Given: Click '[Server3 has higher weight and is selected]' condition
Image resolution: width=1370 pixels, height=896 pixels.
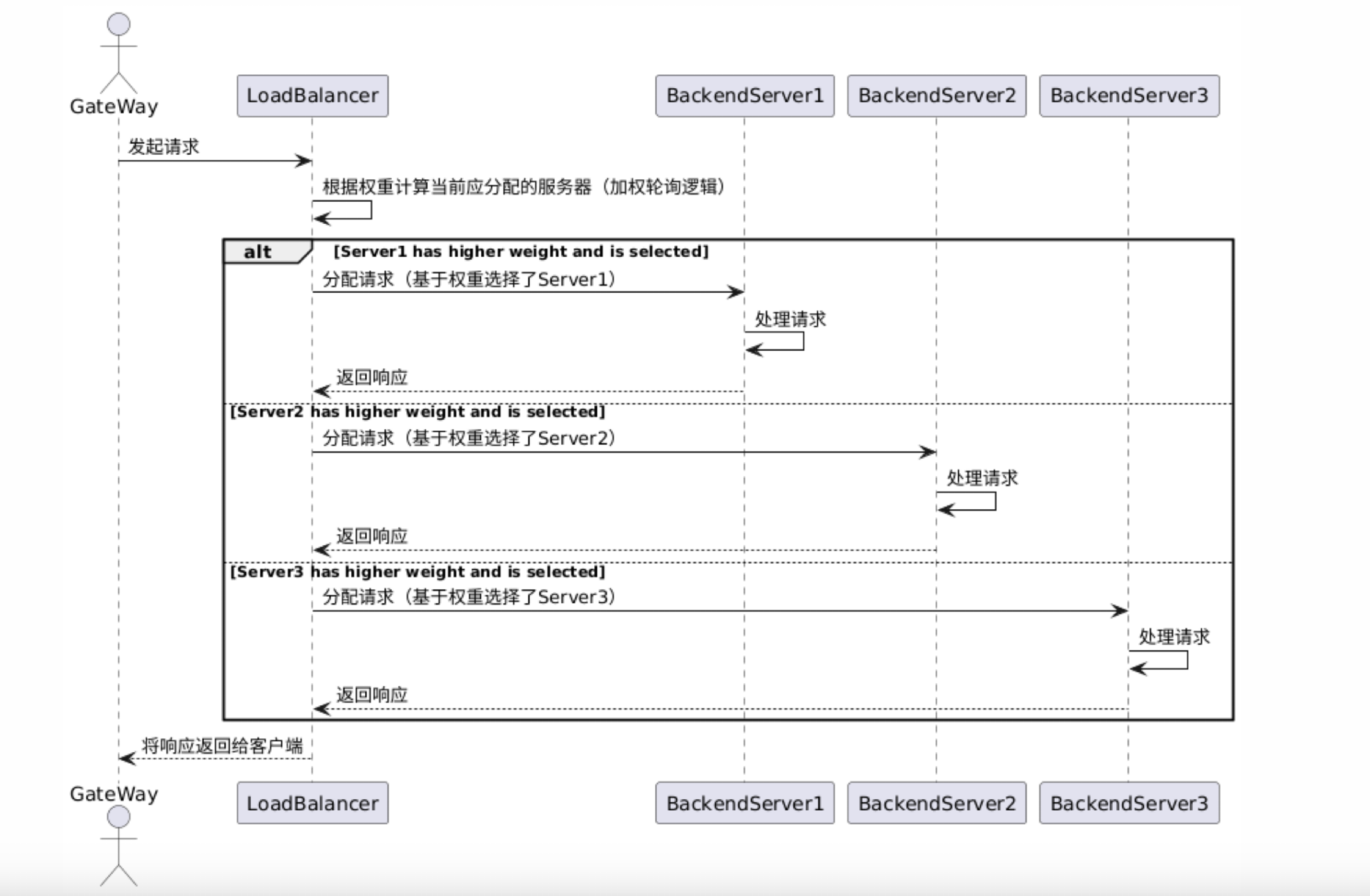Looking at the screenshot, I should (418, 572).
